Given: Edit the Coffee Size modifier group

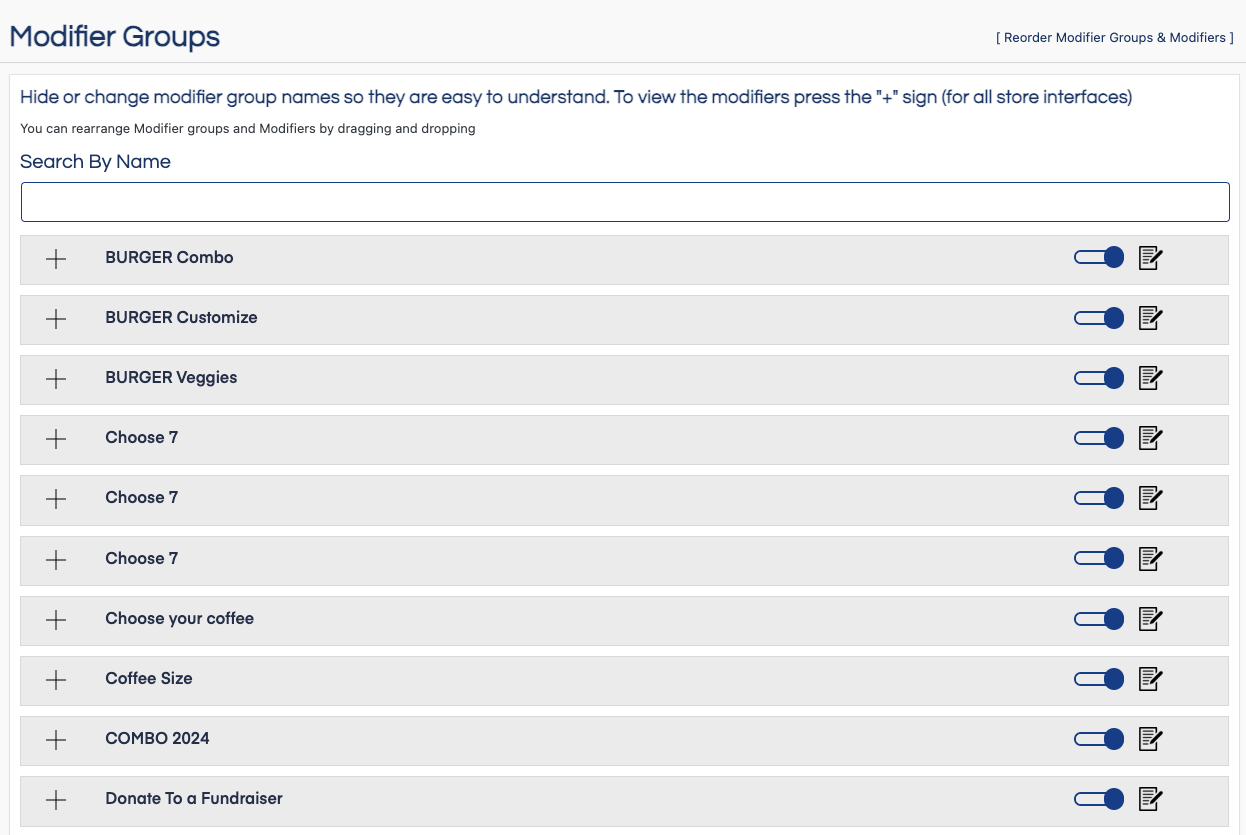Looking at the screenshot, I should pos(1150,679).
